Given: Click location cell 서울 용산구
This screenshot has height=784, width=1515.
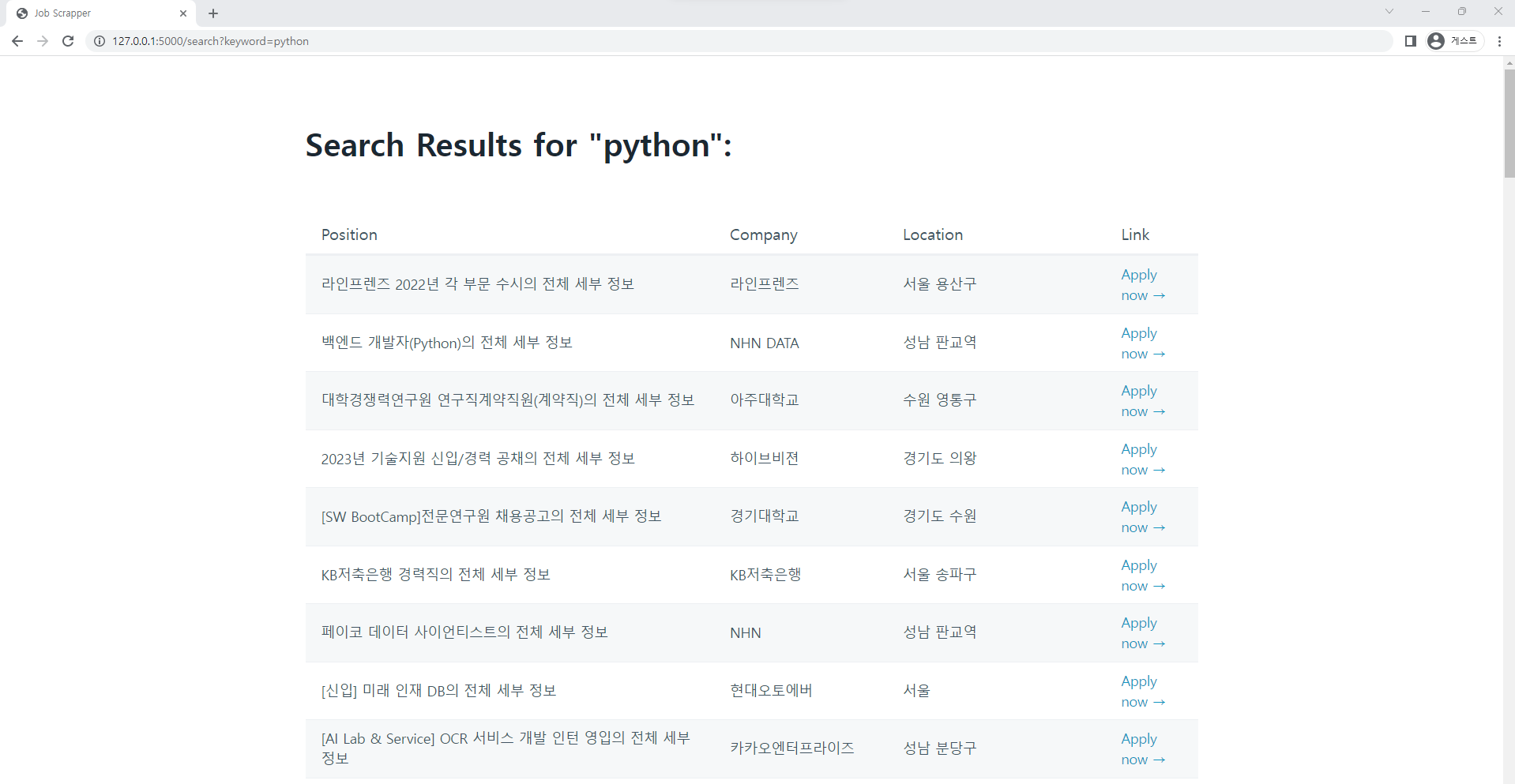Looking at the screenshot, I should [x=939, y=284].
